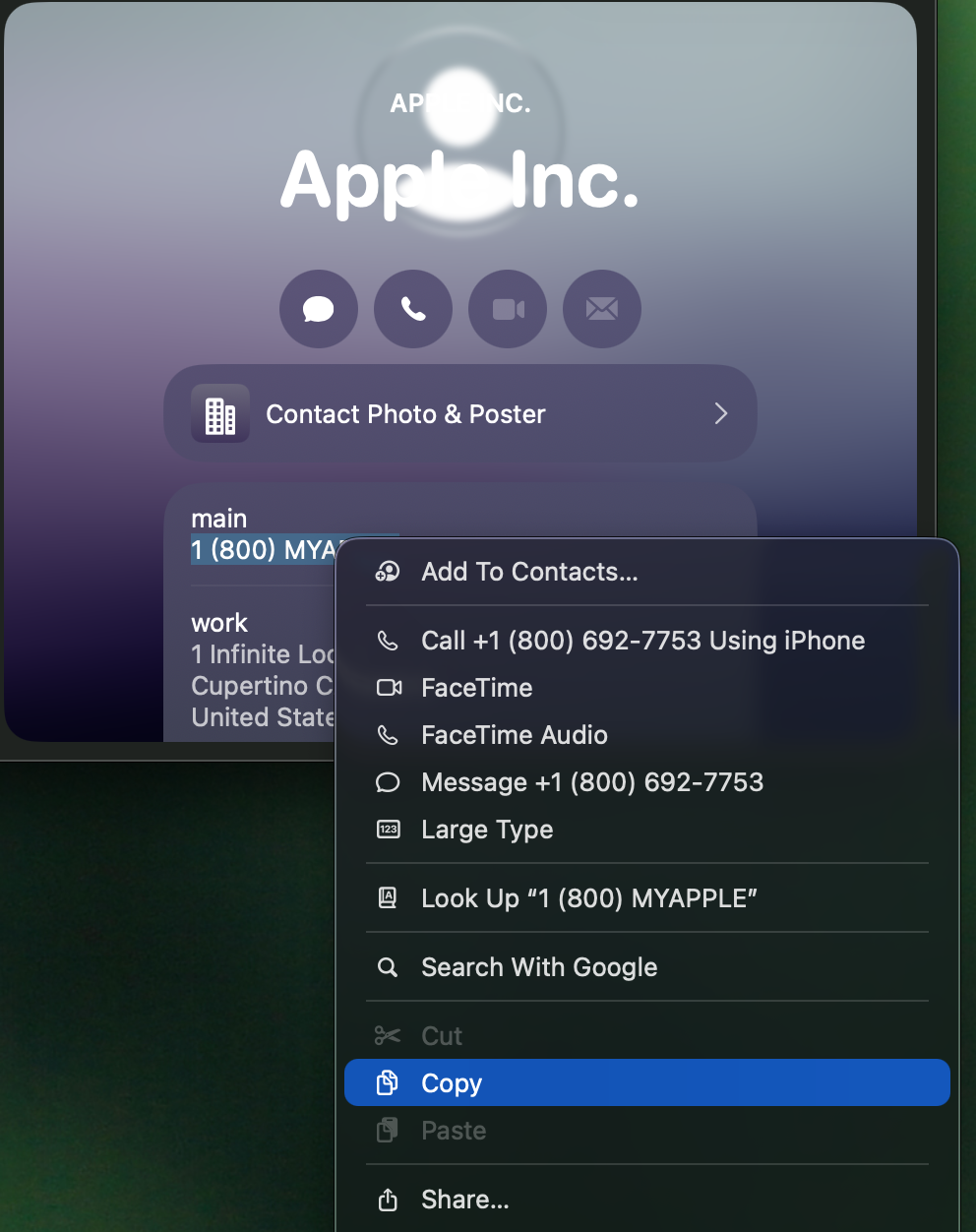The height and width of the screenshot is (1232, 976).
Task: Tap the message bubble action button
Action: click(x=319, y=309)
